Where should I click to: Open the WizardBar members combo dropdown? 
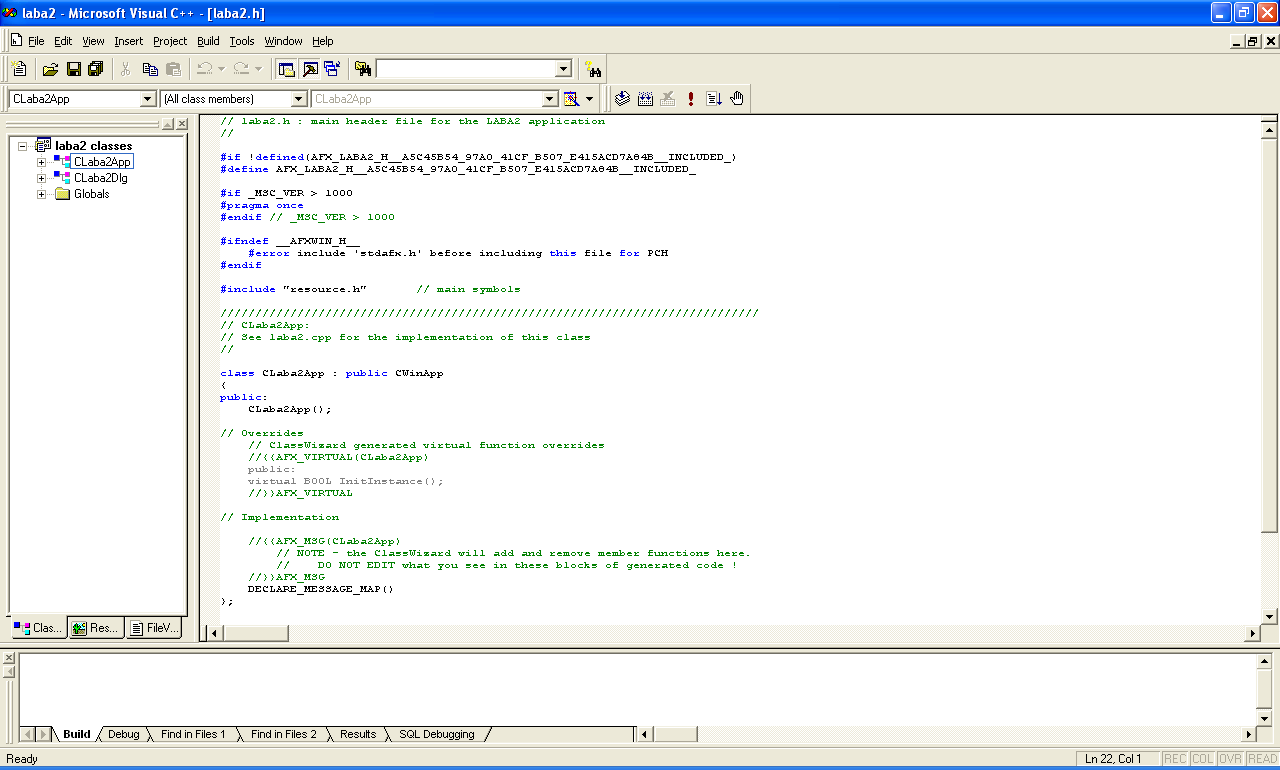[x=549, y=99]
